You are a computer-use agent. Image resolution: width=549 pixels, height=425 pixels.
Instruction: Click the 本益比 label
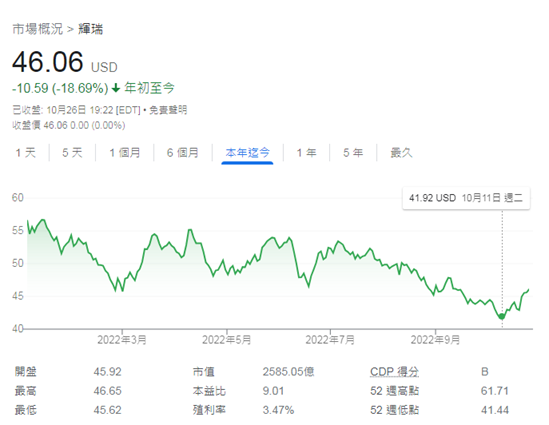tap(209, 391)
